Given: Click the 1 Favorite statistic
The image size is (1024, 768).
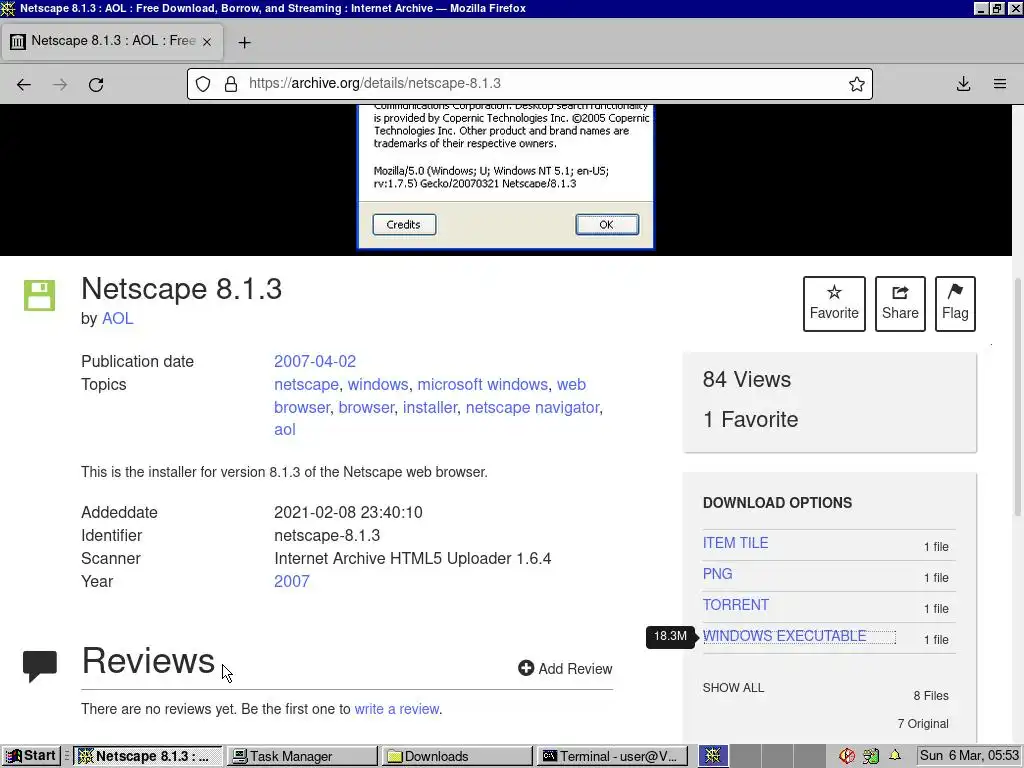Looking at the screenshot, I should [x=750, y=419].
